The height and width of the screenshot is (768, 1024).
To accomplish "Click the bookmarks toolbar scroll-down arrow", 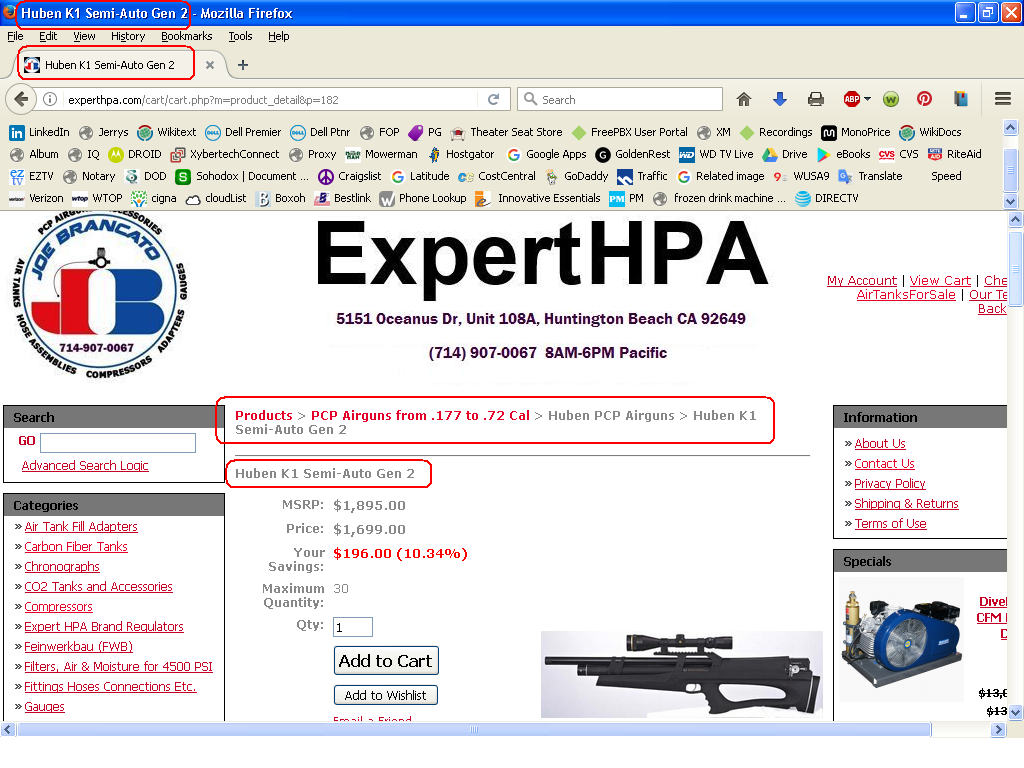I will coord(1010,201).
